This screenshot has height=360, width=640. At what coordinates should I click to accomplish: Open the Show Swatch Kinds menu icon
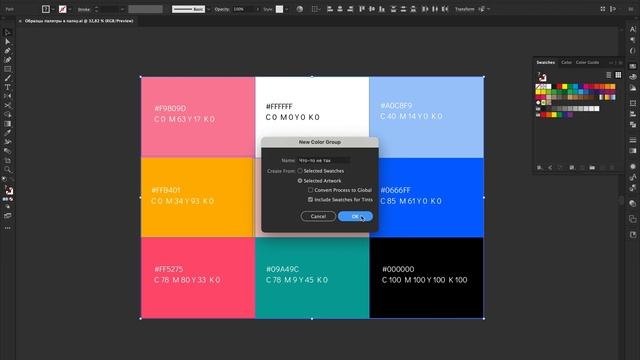point(571,168)
